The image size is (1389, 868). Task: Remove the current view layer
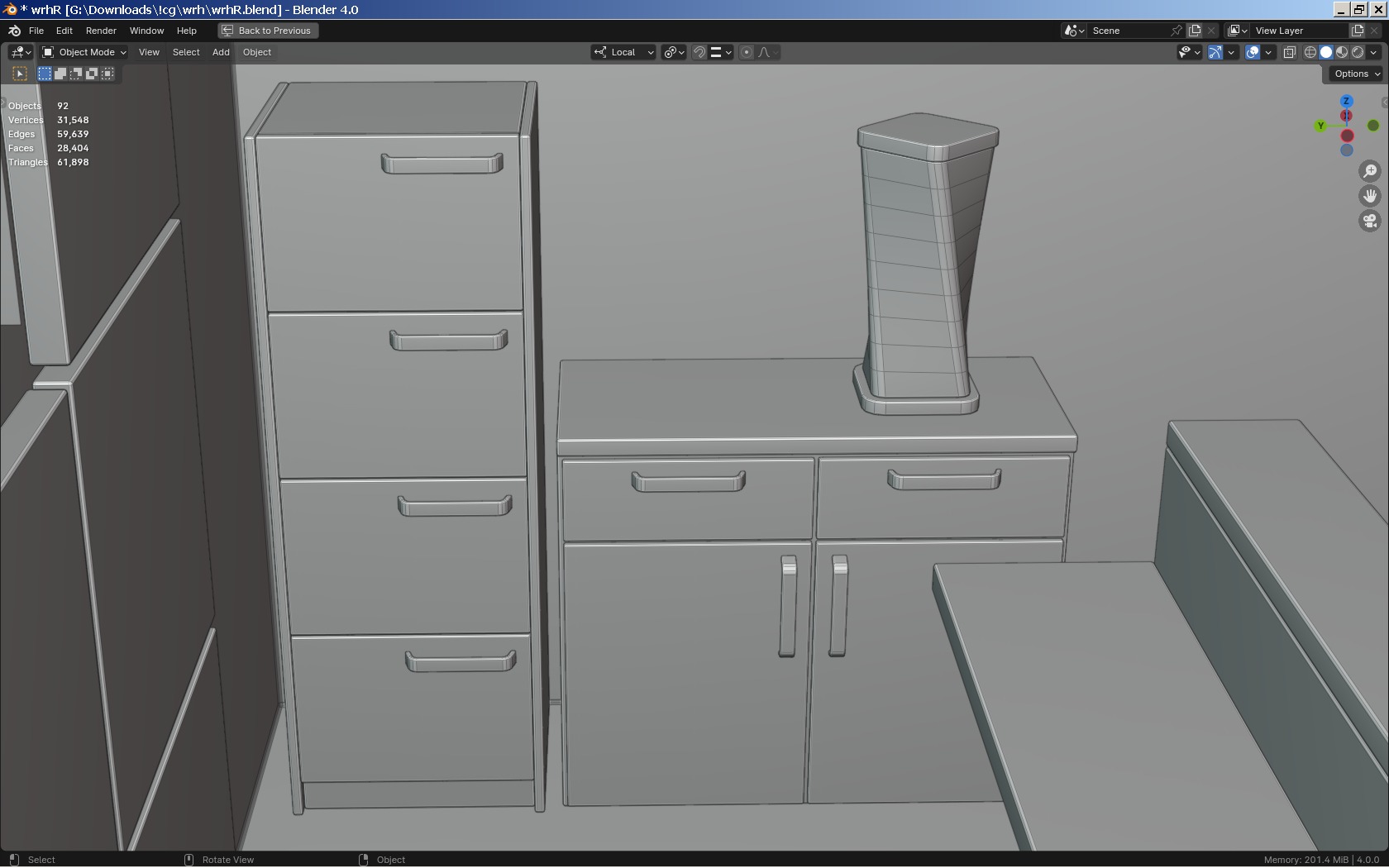coord(1375,31)
